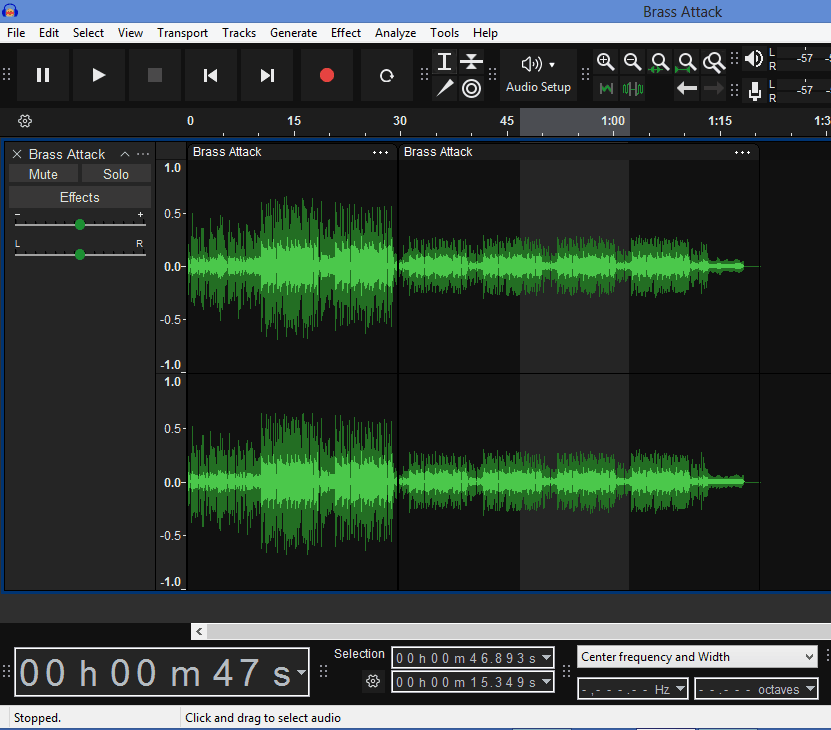Viewport: 831px width, 730px height.
Task: Open the Effect menu
Action: coord(346,33)
